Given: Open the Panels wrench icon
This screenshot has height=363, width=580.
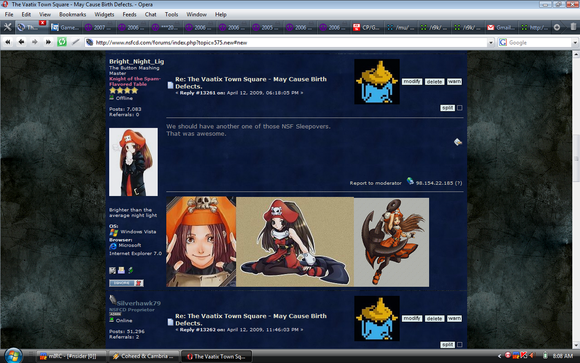Looking at the screenshot, I should pos(7,27).
